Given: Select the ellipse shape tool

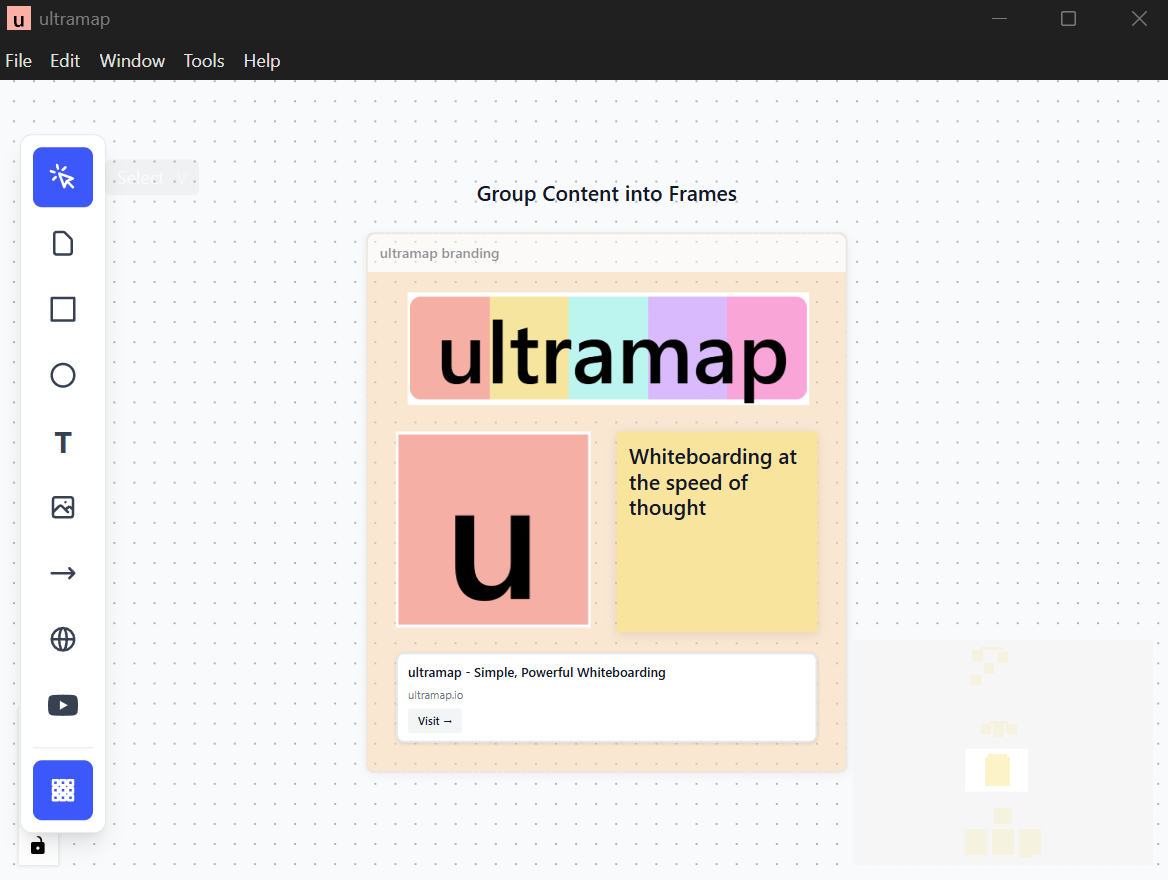Looking at the screenshot, I should (x=63, y=375).
